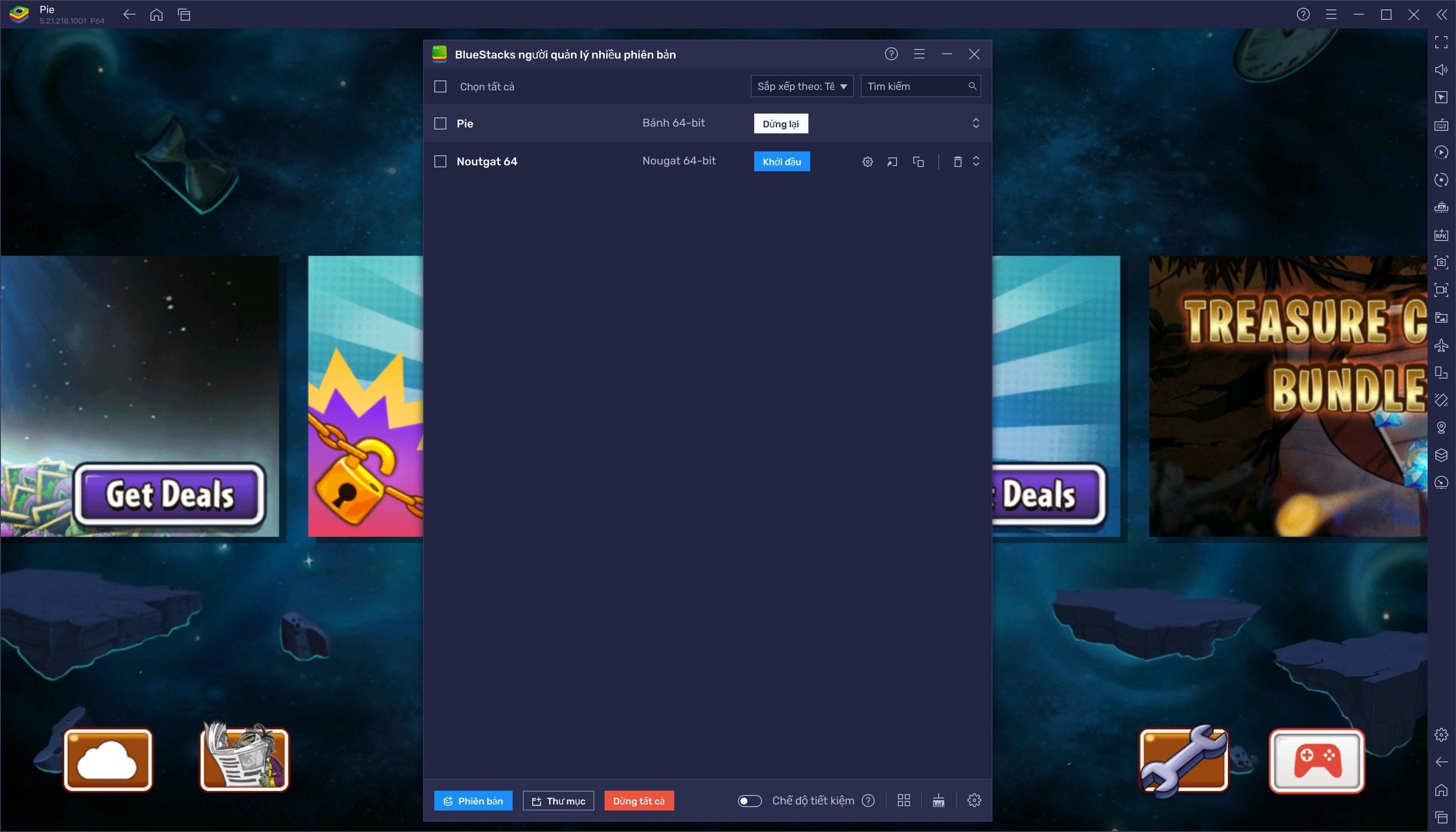Viewport: 1456px width, 832px height.
Task: Click the volume speaker icon in sidebar
Action: 1441,70
